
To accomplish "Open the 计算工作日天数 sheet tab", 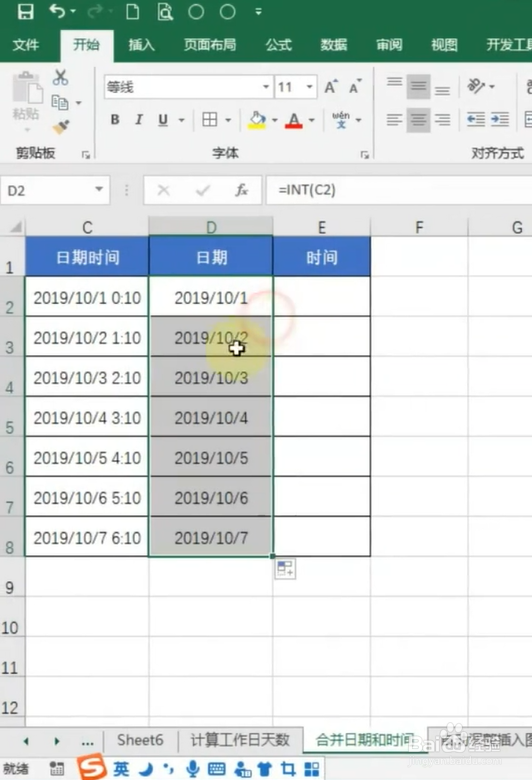I will 240,740.
